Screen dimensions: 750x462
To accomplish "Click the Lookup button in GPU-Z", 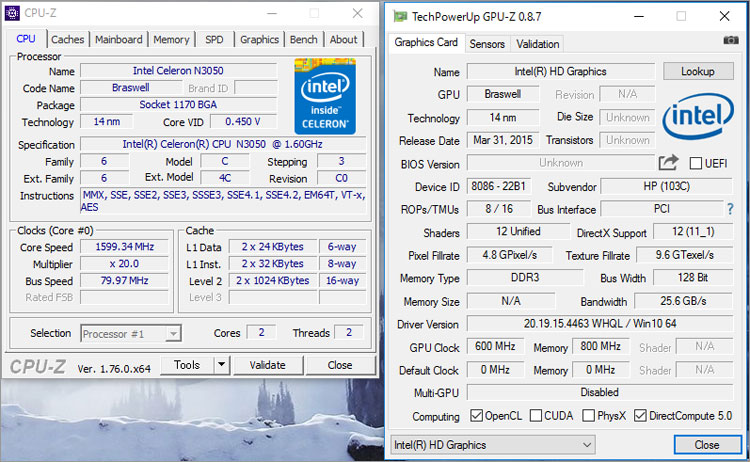I will pyautogui.click(x=698, y=71).
